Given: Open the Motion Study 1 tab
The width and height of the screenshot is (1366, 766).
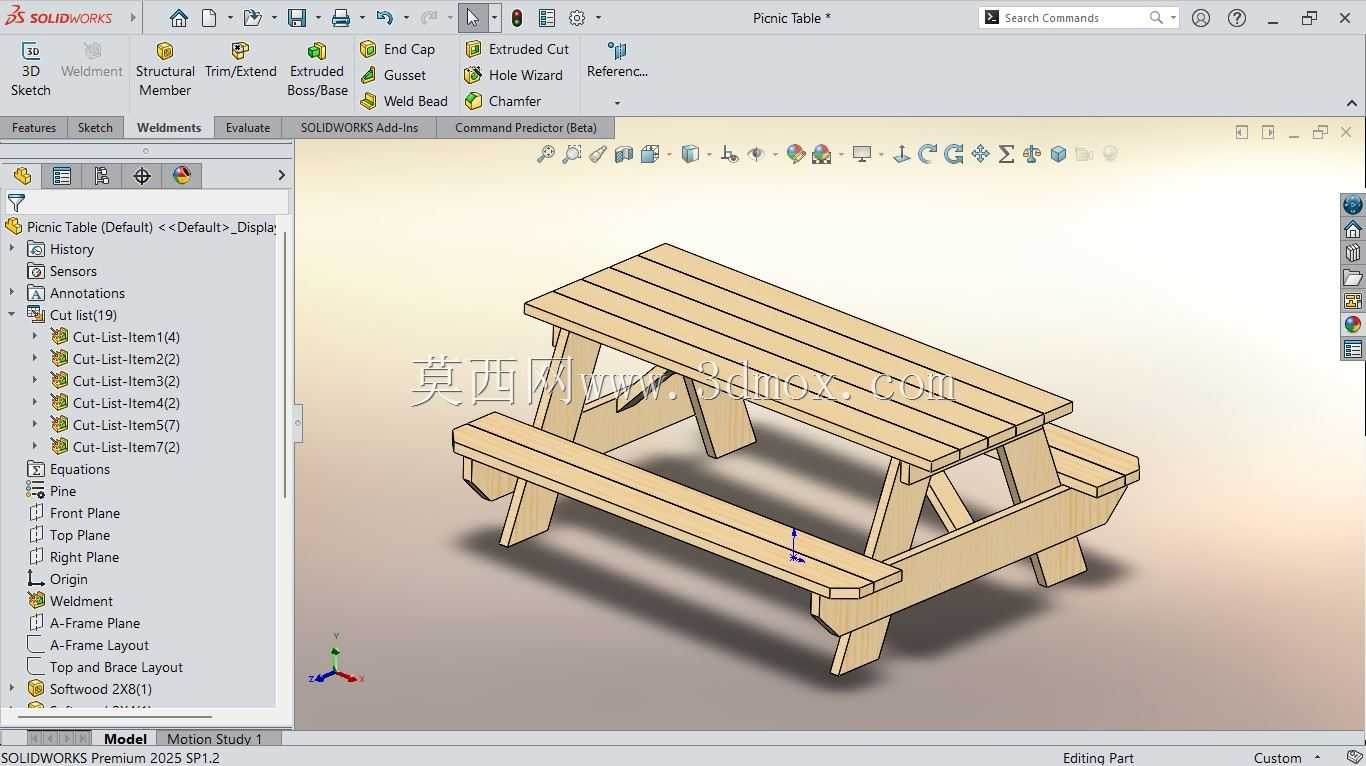Looking at the screenshot, I should (x=215, y=739).
